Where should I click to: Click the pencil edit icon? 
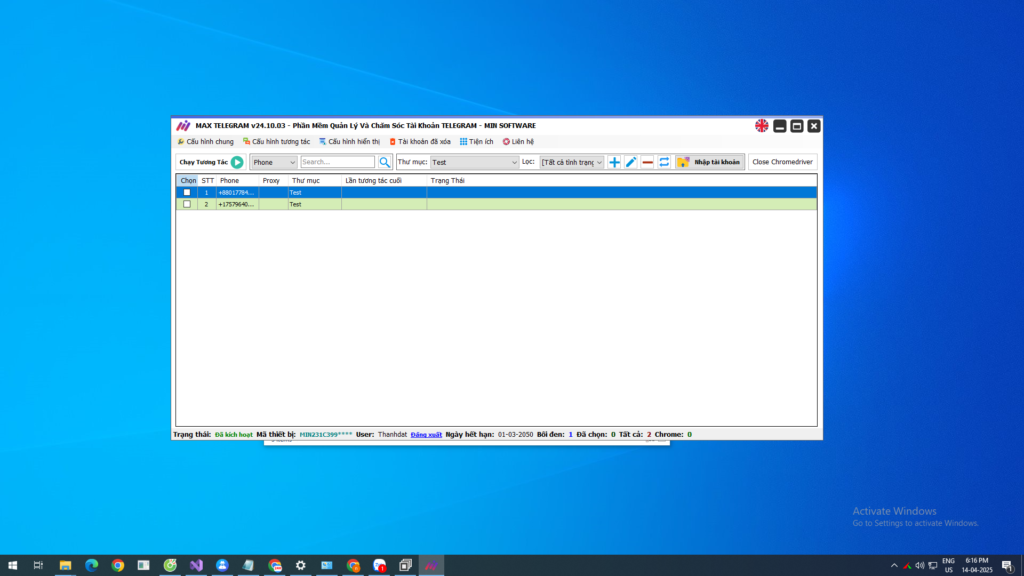click(x=631, y=162)
